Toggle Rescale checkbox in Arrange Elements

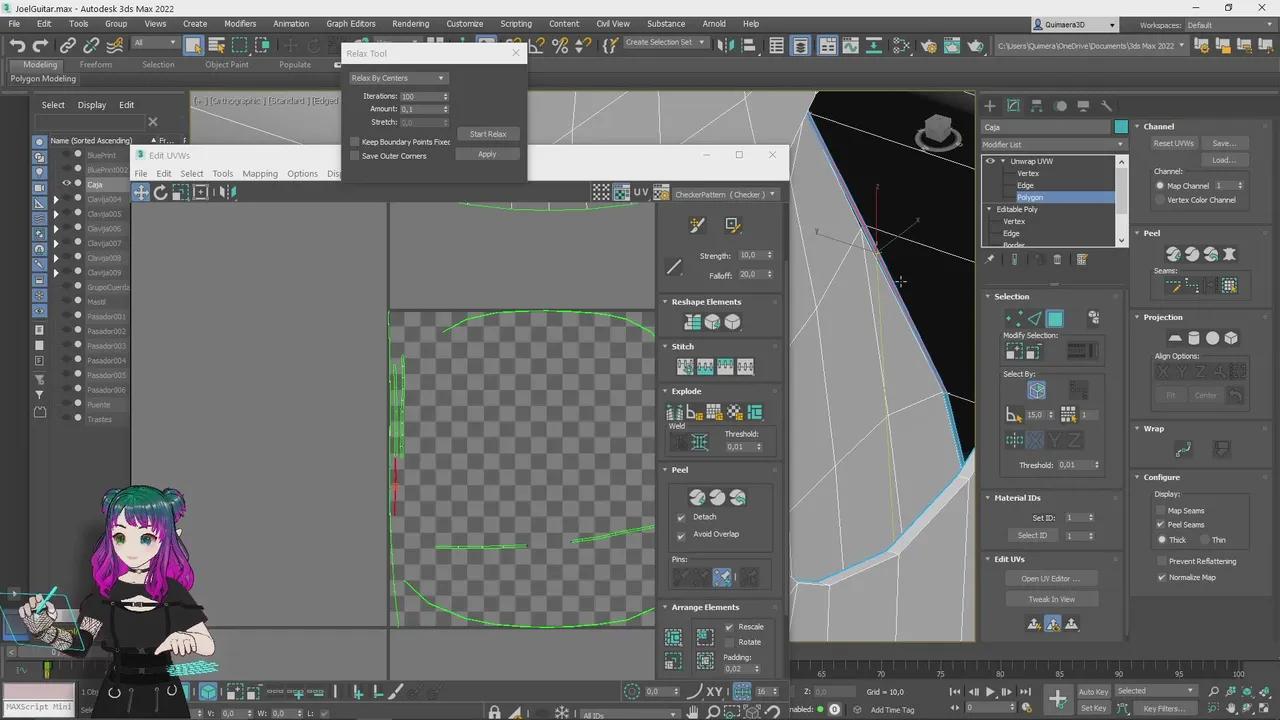click(729, 627)
